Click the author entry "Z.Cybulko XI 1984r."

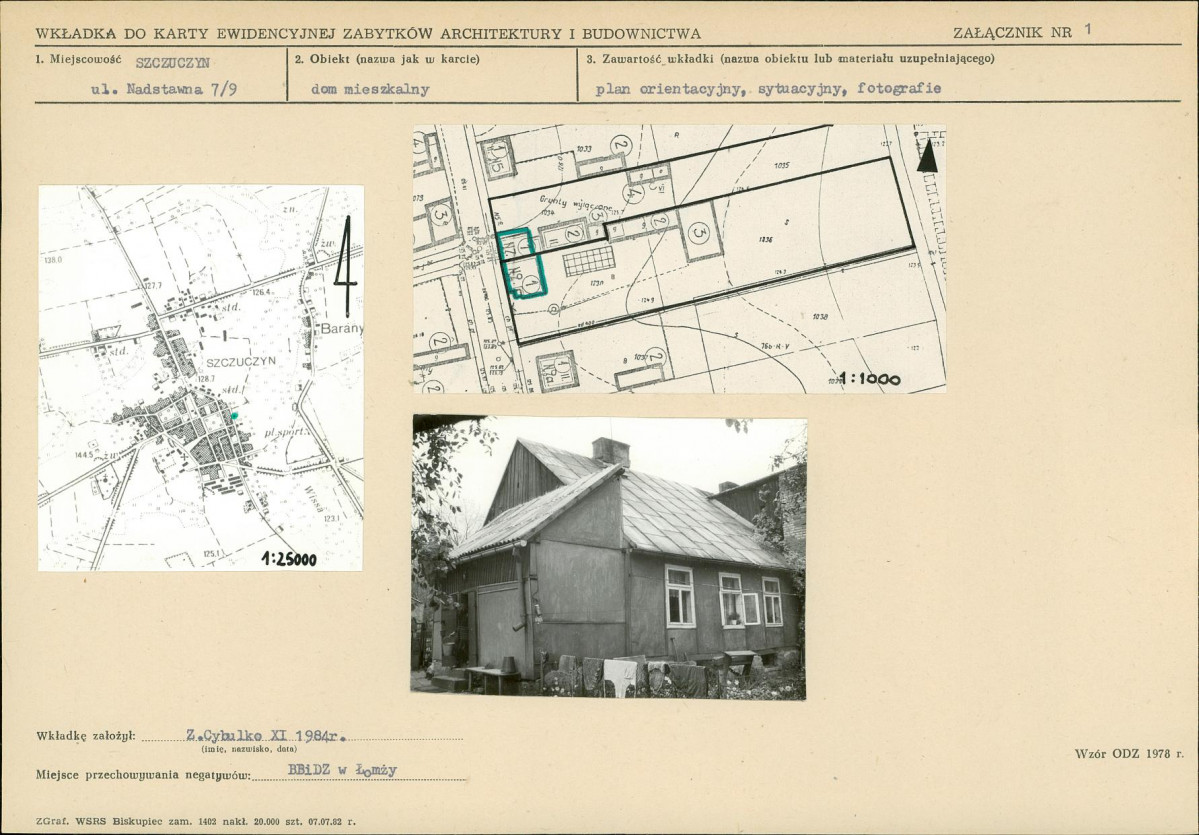[266, 736]
